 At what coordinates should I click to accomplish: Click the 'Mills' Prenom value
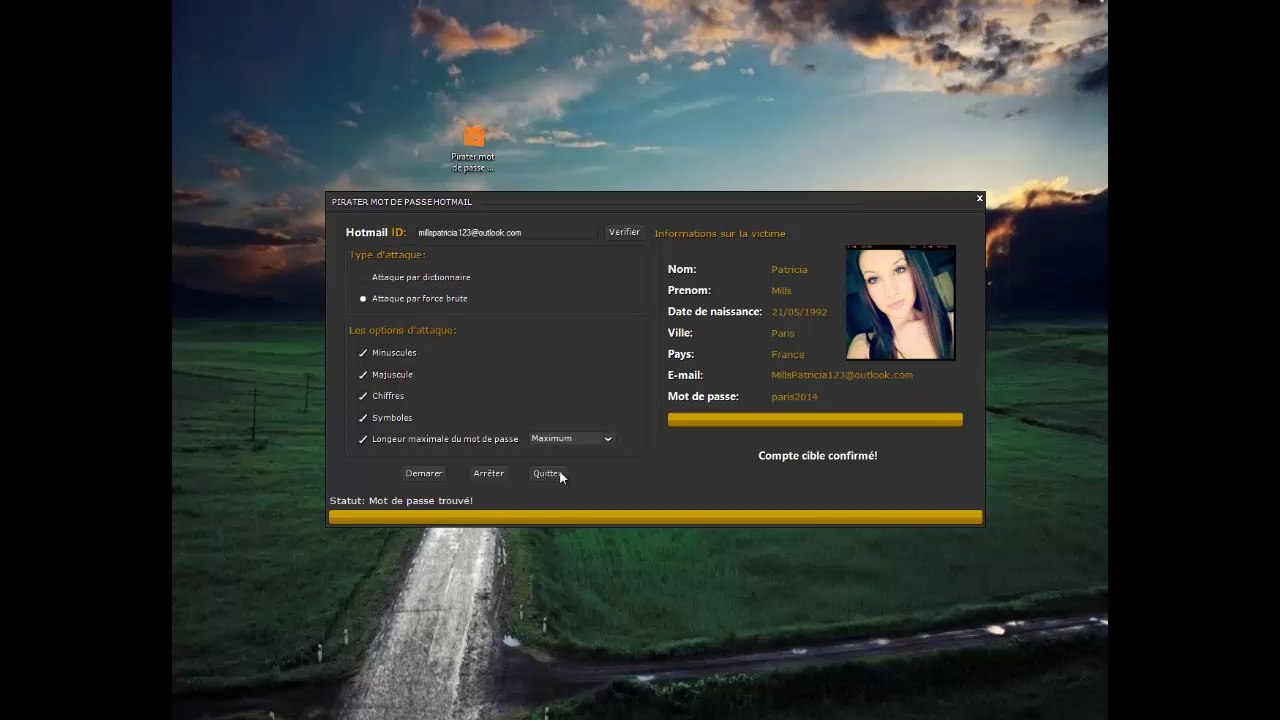coord(782,291)
